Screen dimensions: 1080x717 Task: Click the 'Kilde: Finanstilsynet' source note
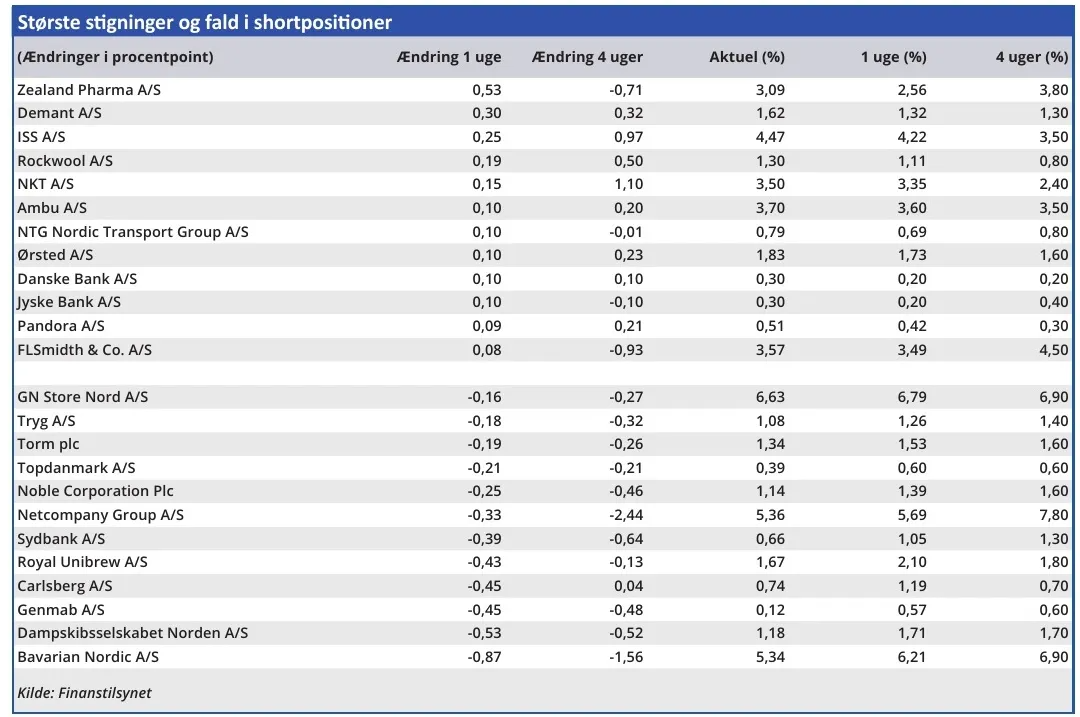pyautogui.click(x=85, y=692)
